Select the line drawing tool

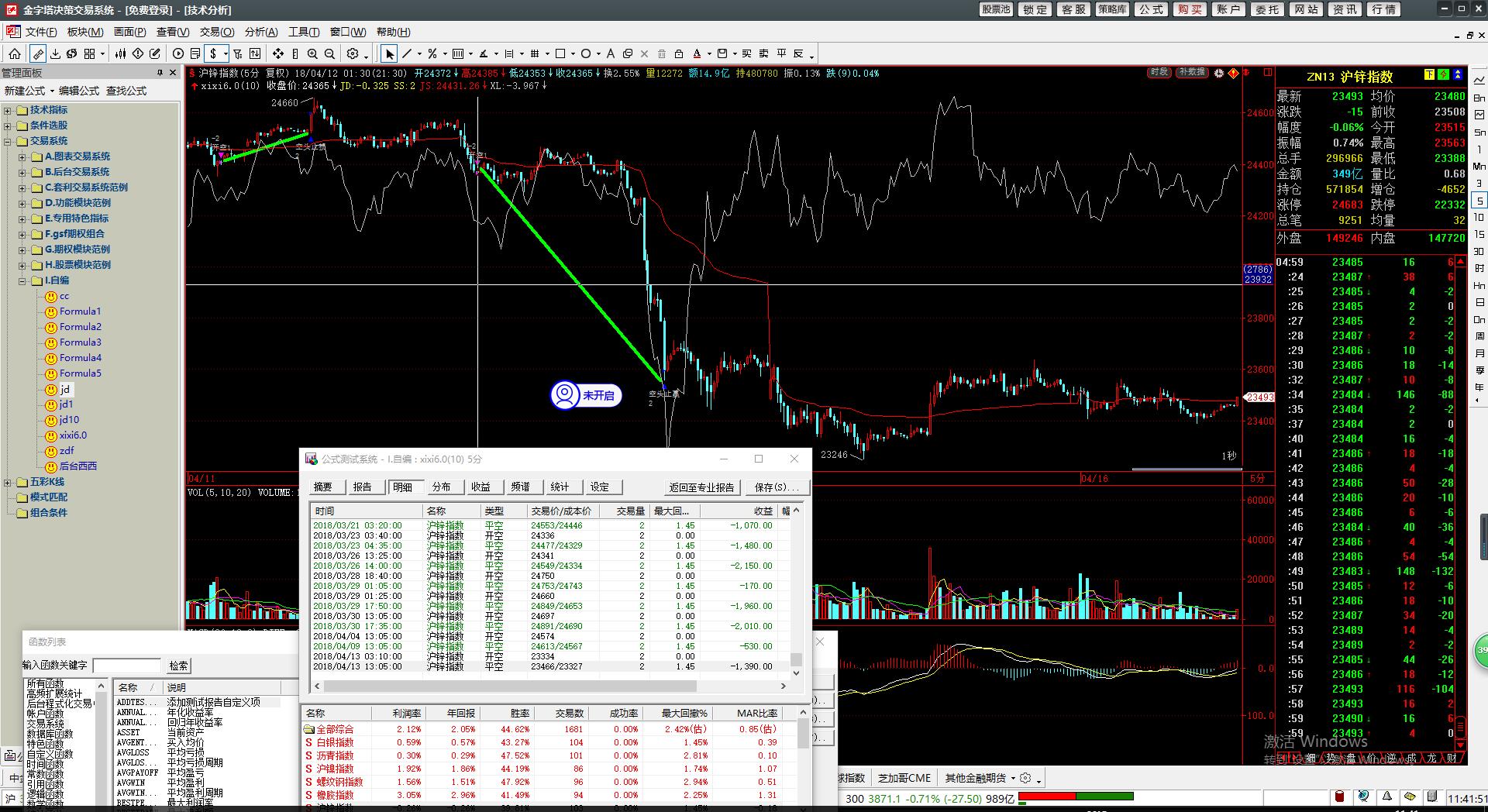[407, 53]
